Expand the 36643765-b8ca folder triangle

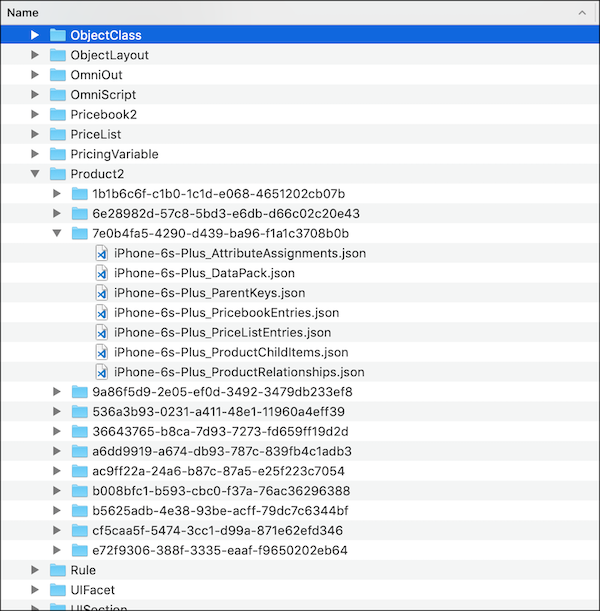57,431
